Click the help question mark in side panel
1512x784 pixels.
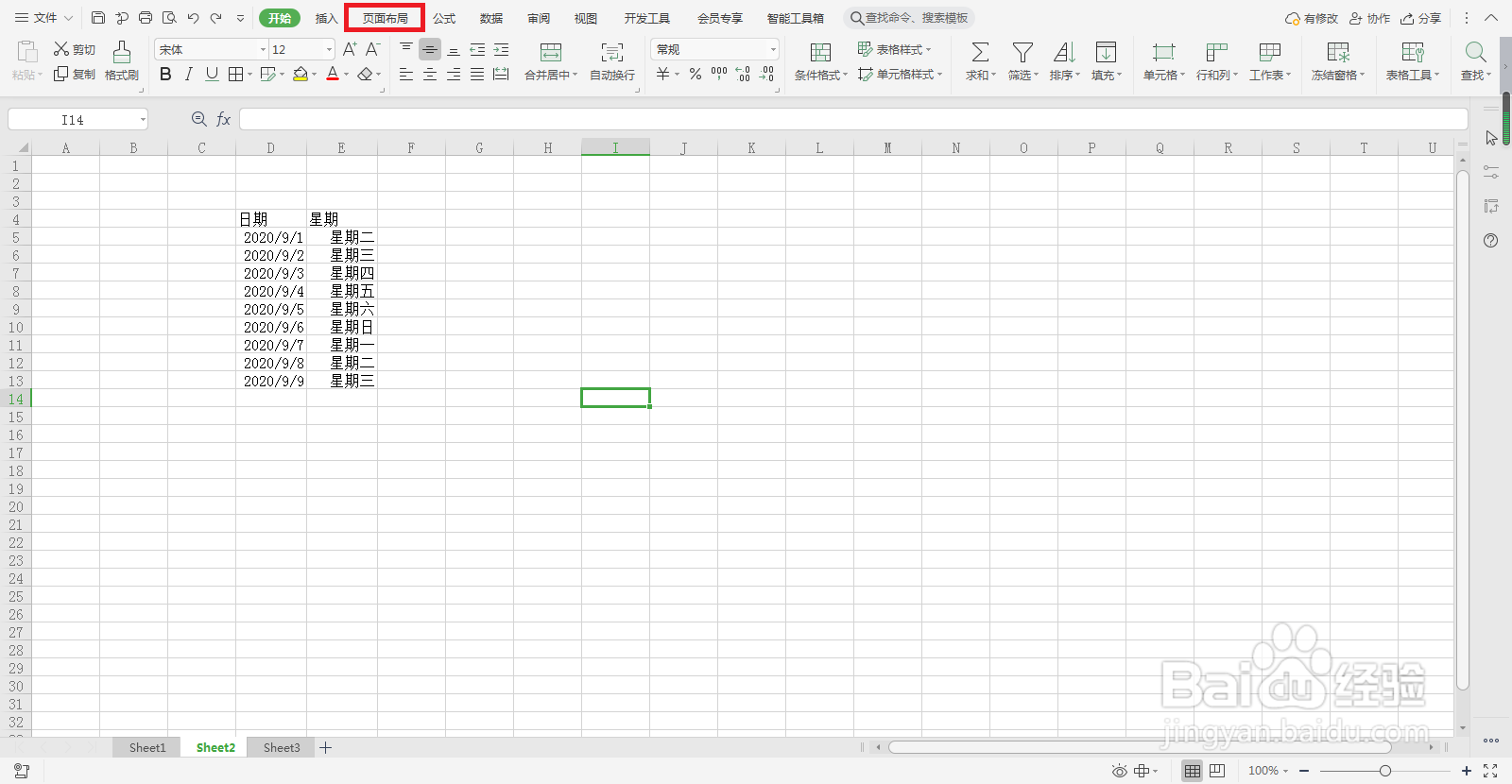pyautogui.click(x=1490, y=240)
